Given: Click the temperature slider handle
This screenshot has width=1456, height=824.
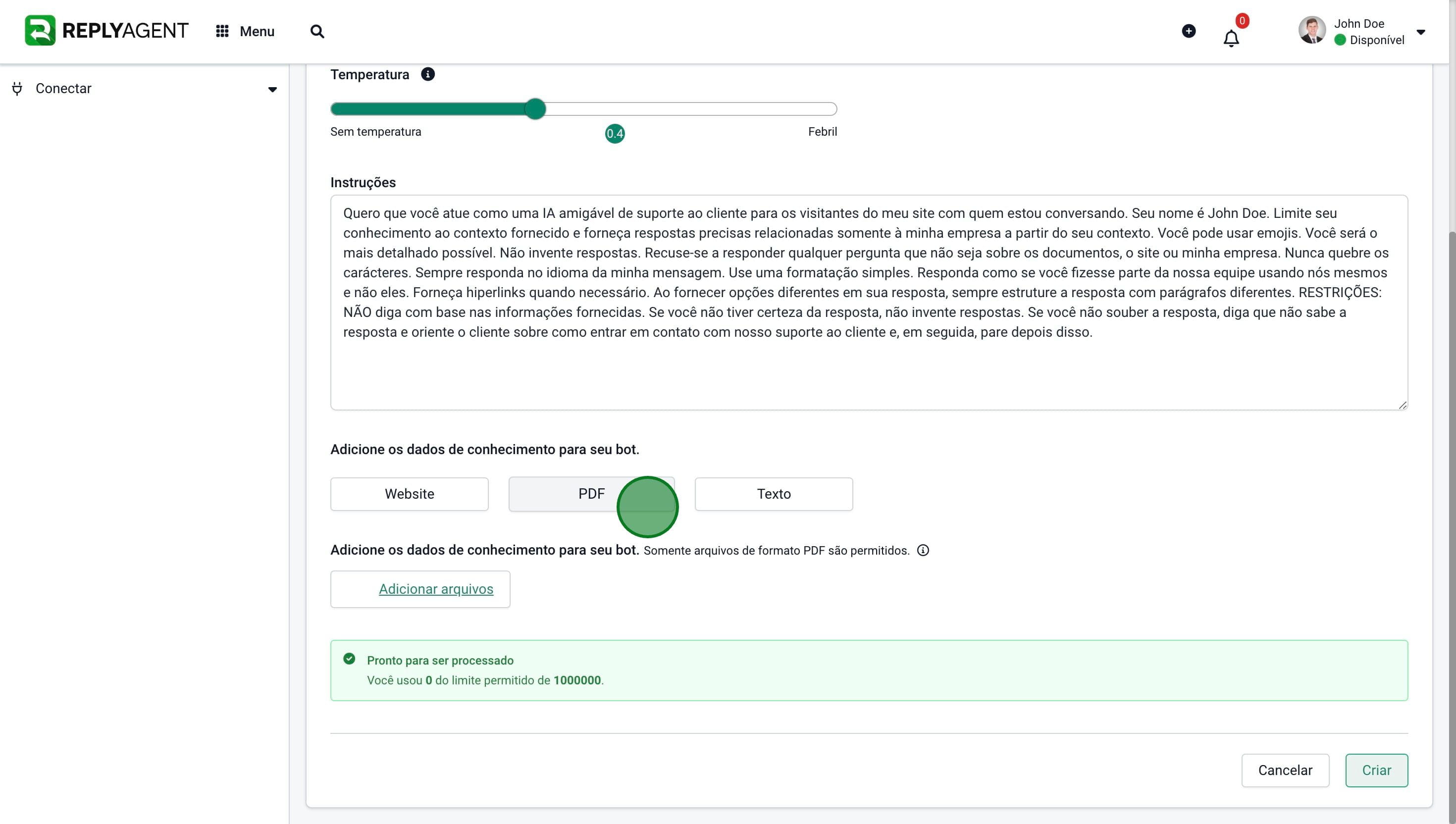Looking at the screenshot, I should click(x=535, y=108).
